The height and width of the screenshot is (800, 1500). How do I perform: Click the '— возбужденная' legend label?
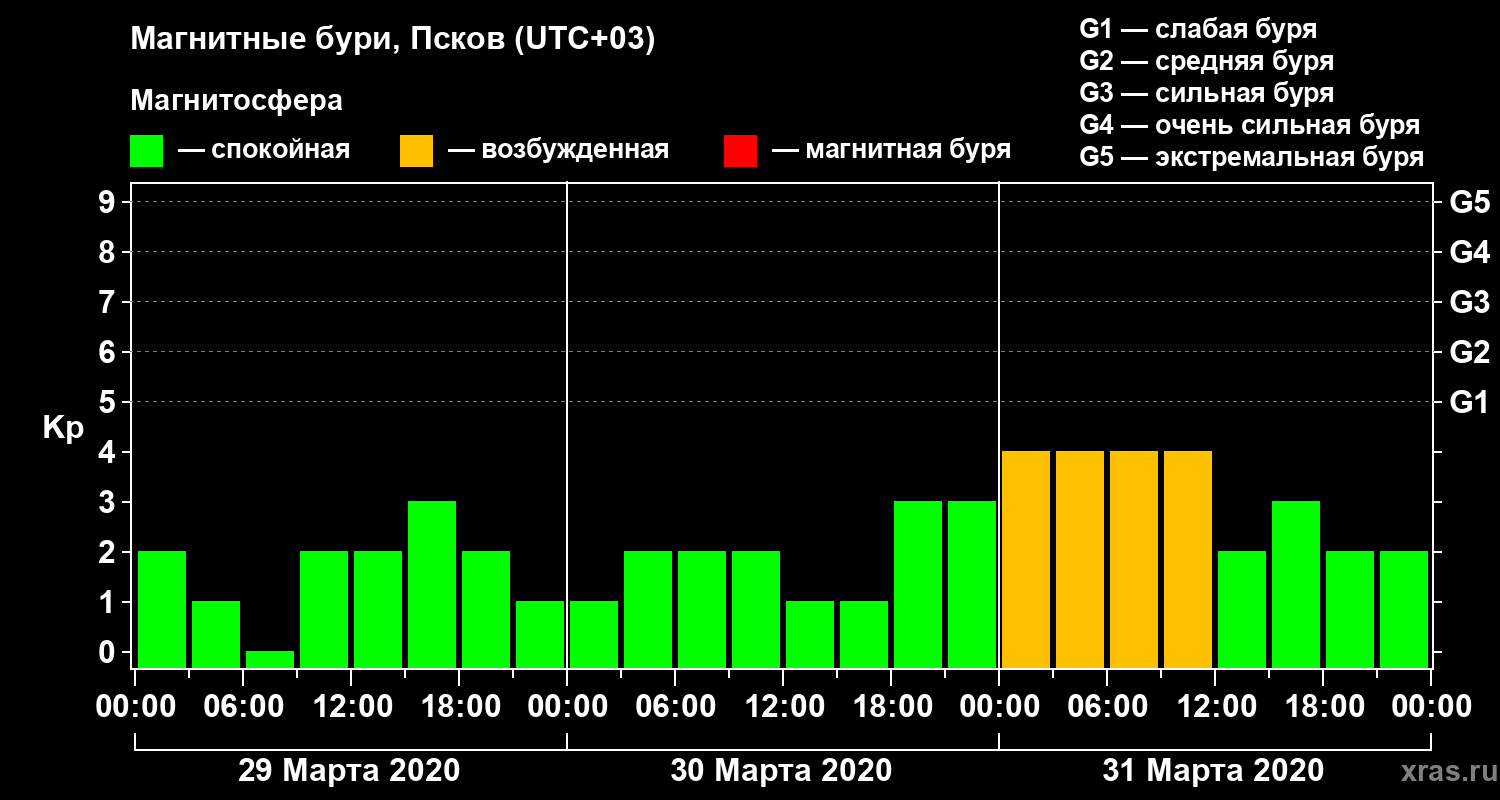coord(558,150)
